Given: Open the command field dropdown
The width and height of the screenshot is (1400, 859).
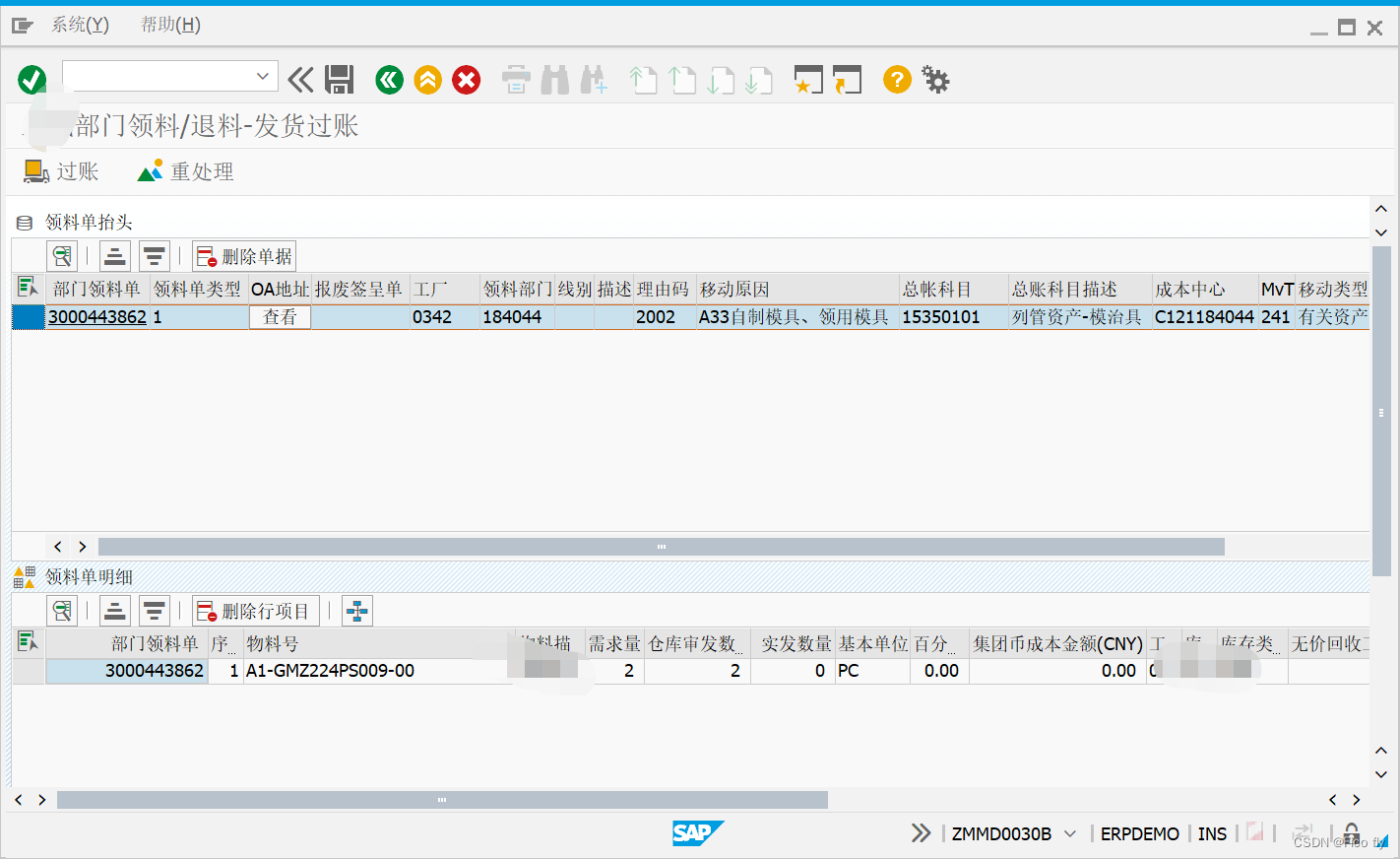Looking at the screenshot, I should click(x=263, y=75).
